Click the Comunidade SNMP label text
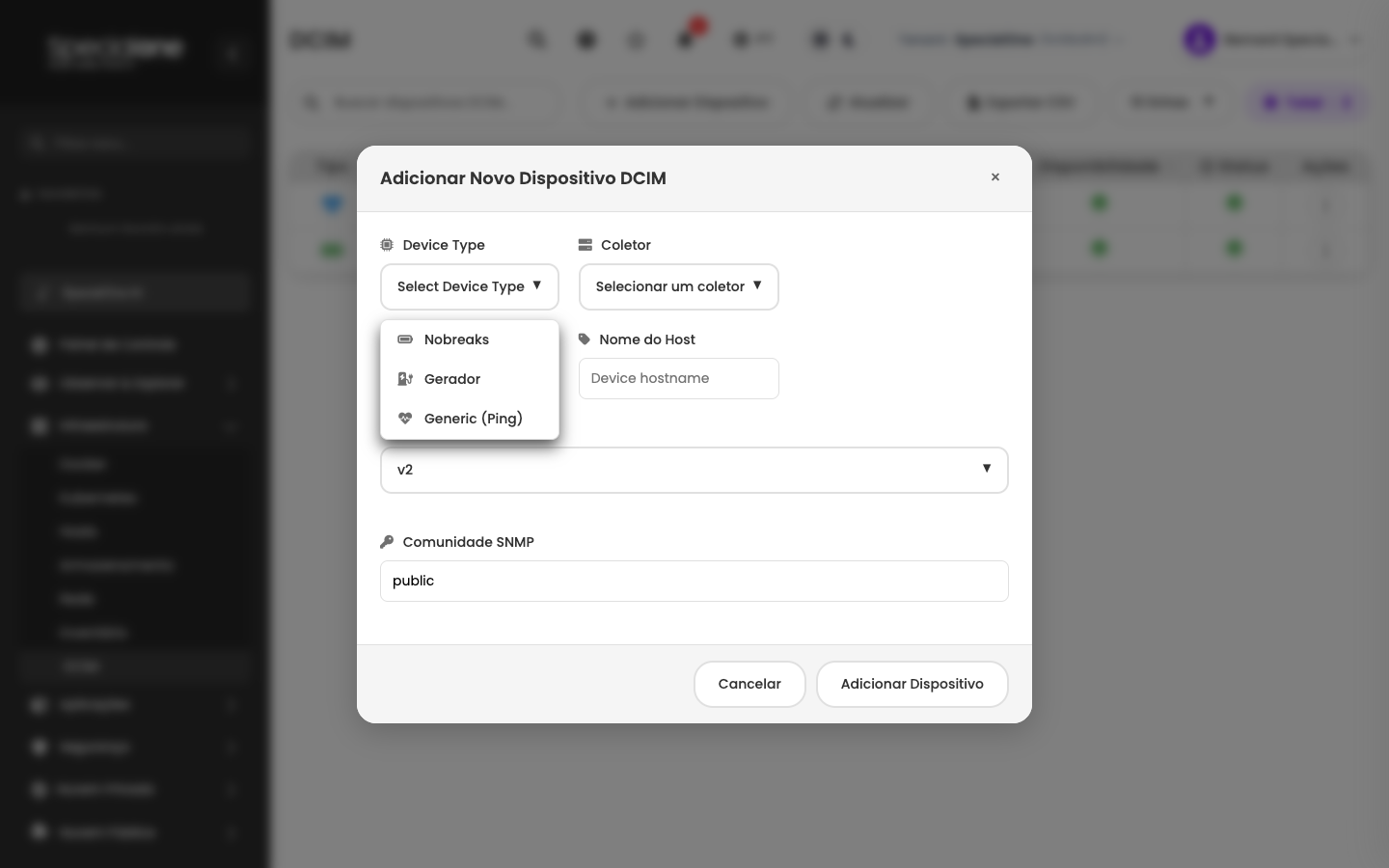The width and height of the screenshot is (1389, 868). coord(468,542)
